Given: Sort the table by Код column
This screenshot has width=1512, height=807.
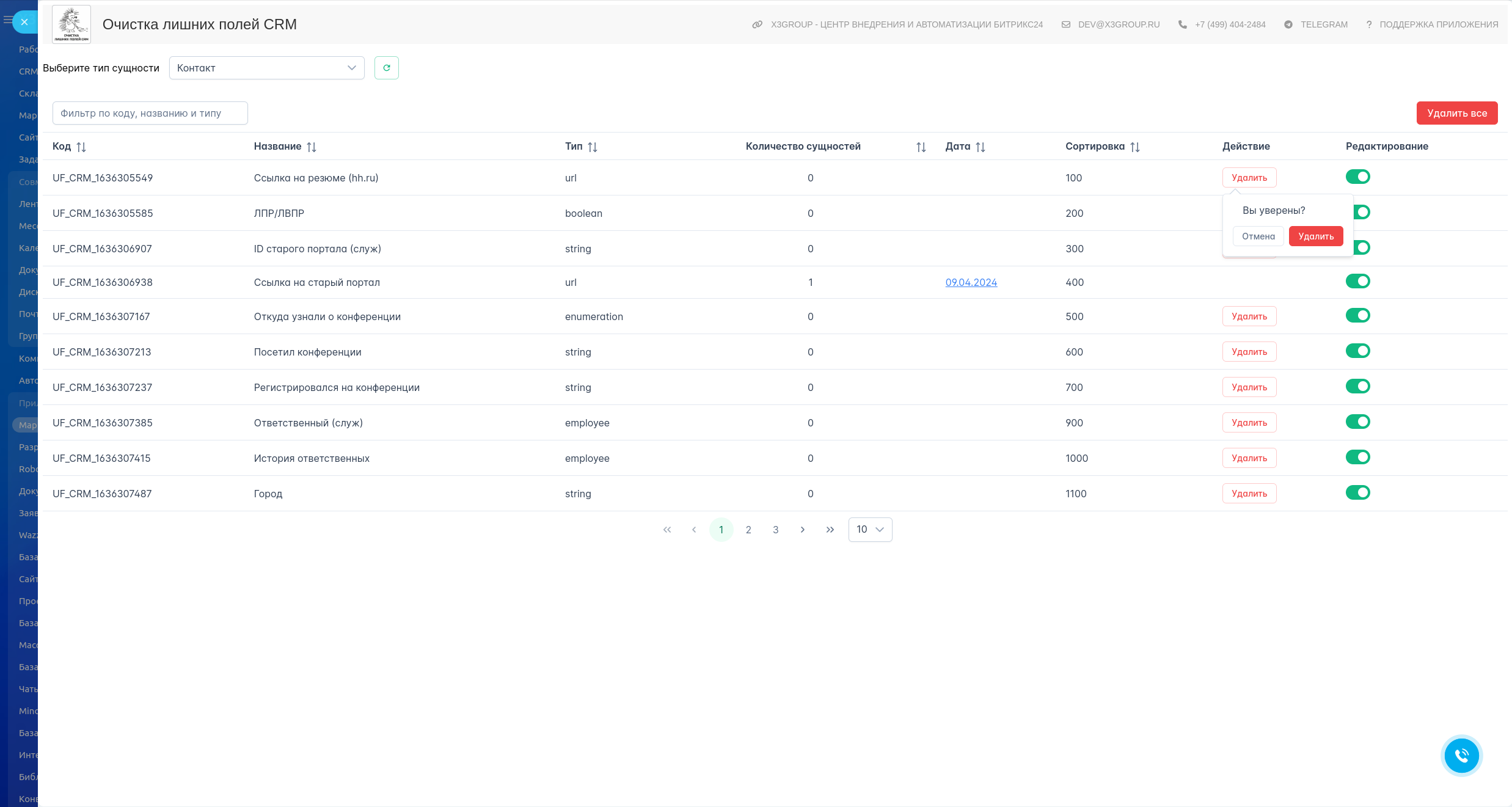Looking at the screenshot, I should click(x=81, y=147).
